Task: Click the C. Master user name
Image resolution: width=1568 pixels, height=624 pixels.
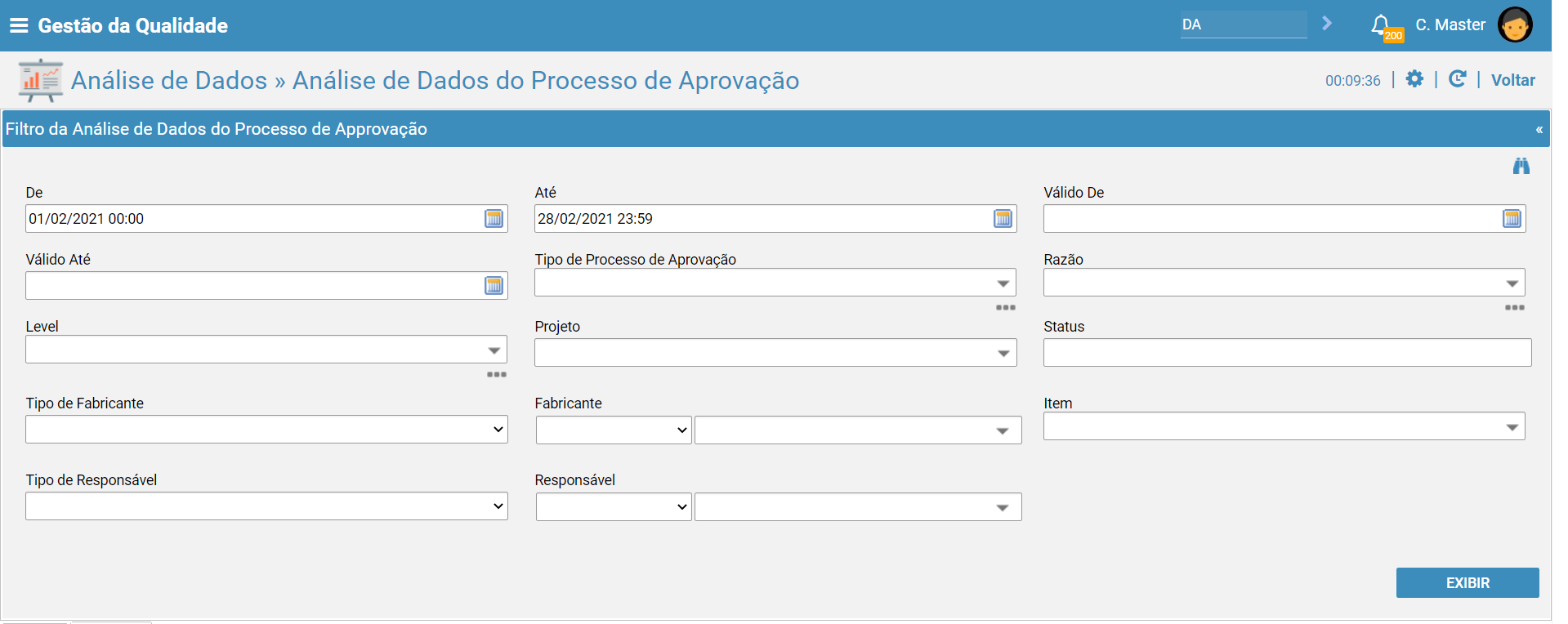Action: pyautogui.click(x=1450, y=25)
